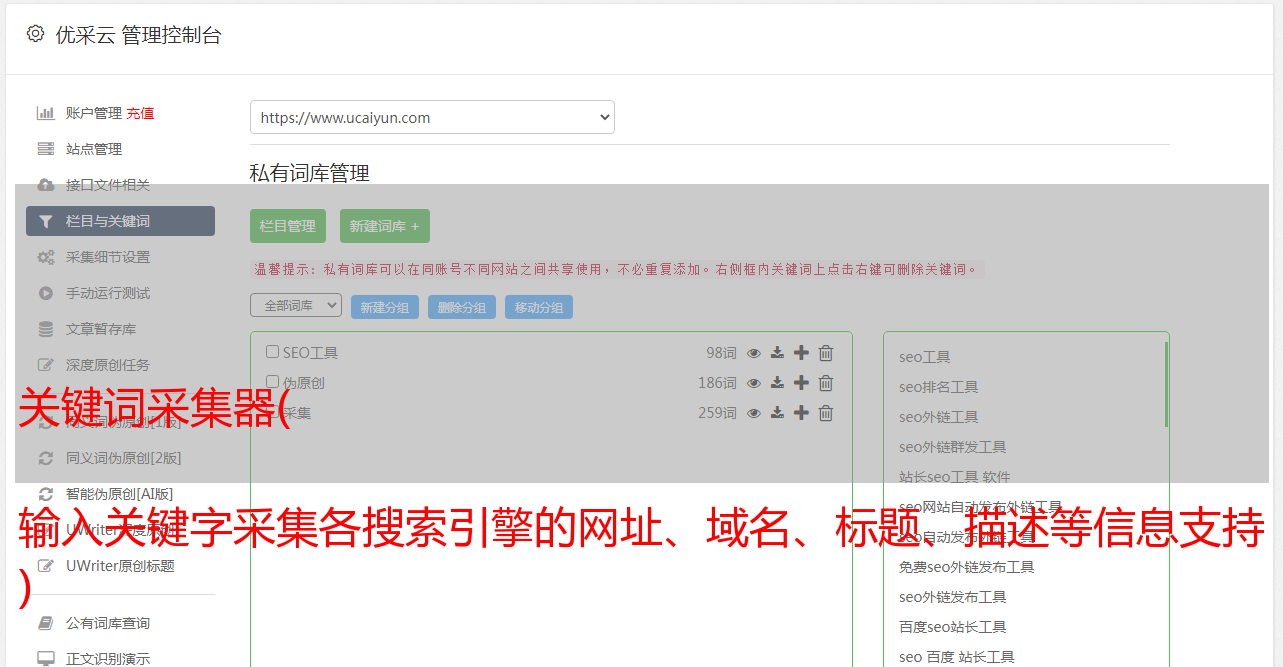Add keywords to the 伪原创 library
Screen dimensions: 1283x667
[x=801, y=383]
